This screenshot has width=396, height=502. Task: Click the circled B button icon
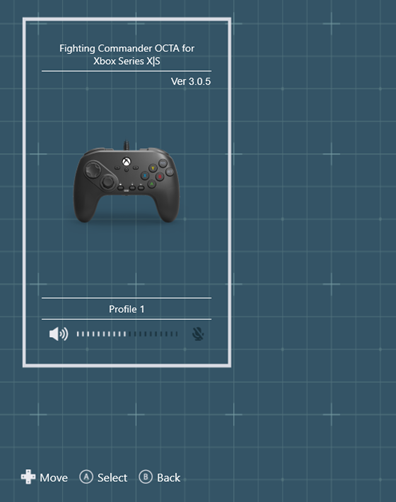point(145,477)
